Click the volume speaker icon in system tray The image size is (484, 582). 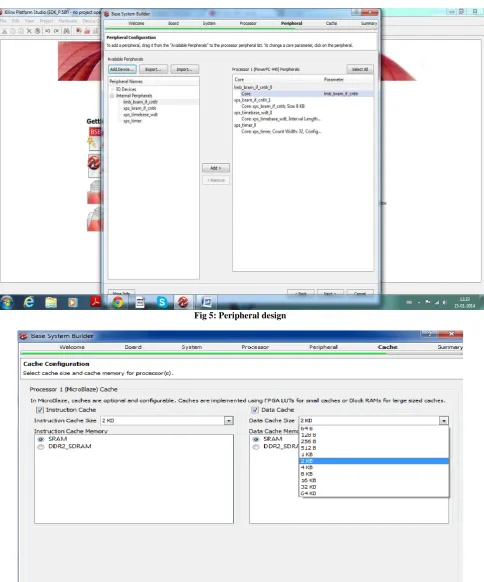click(444, 303)
